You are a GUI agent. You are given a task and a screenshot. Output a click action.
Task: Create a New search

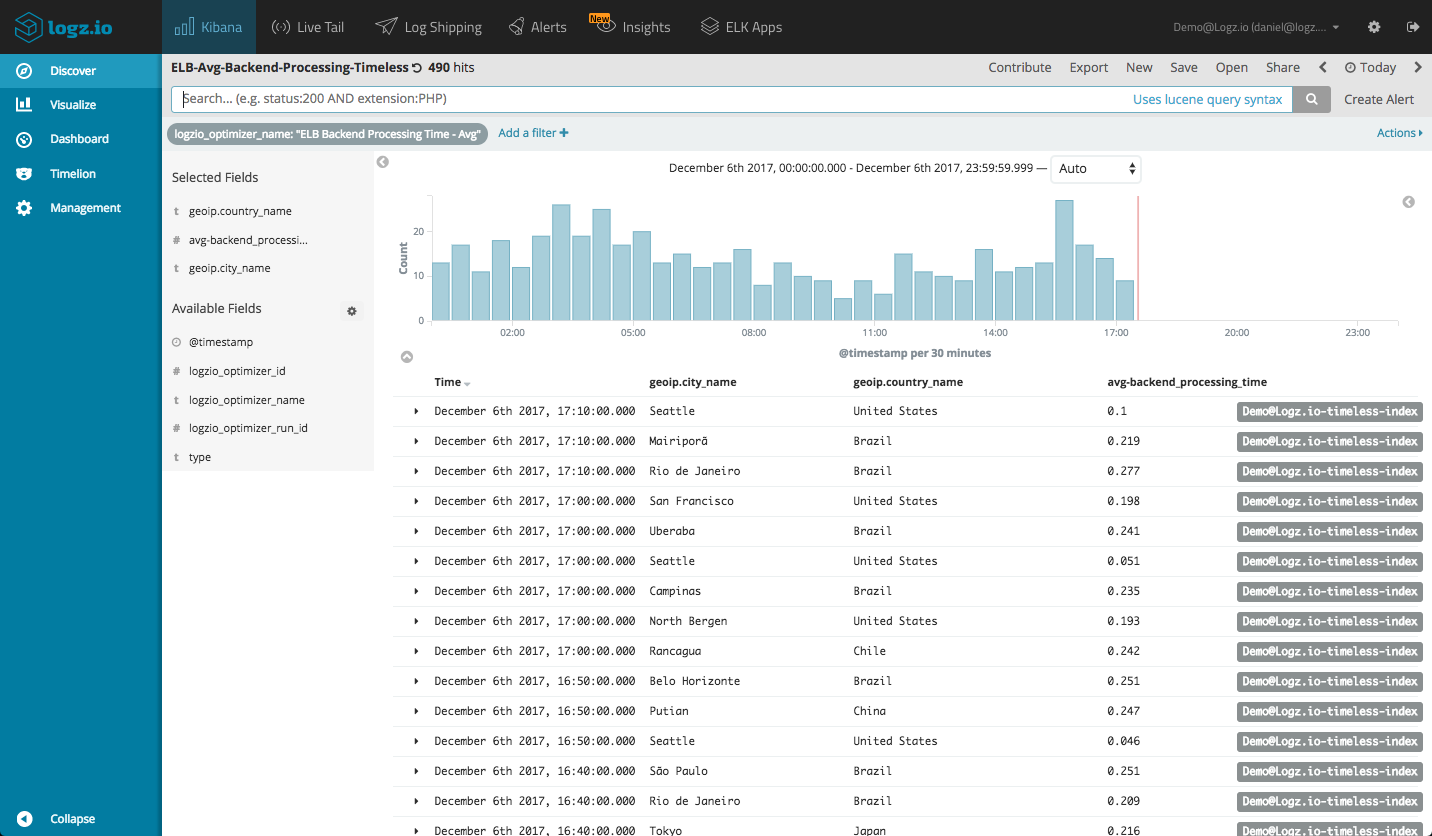coord(1139,68)
